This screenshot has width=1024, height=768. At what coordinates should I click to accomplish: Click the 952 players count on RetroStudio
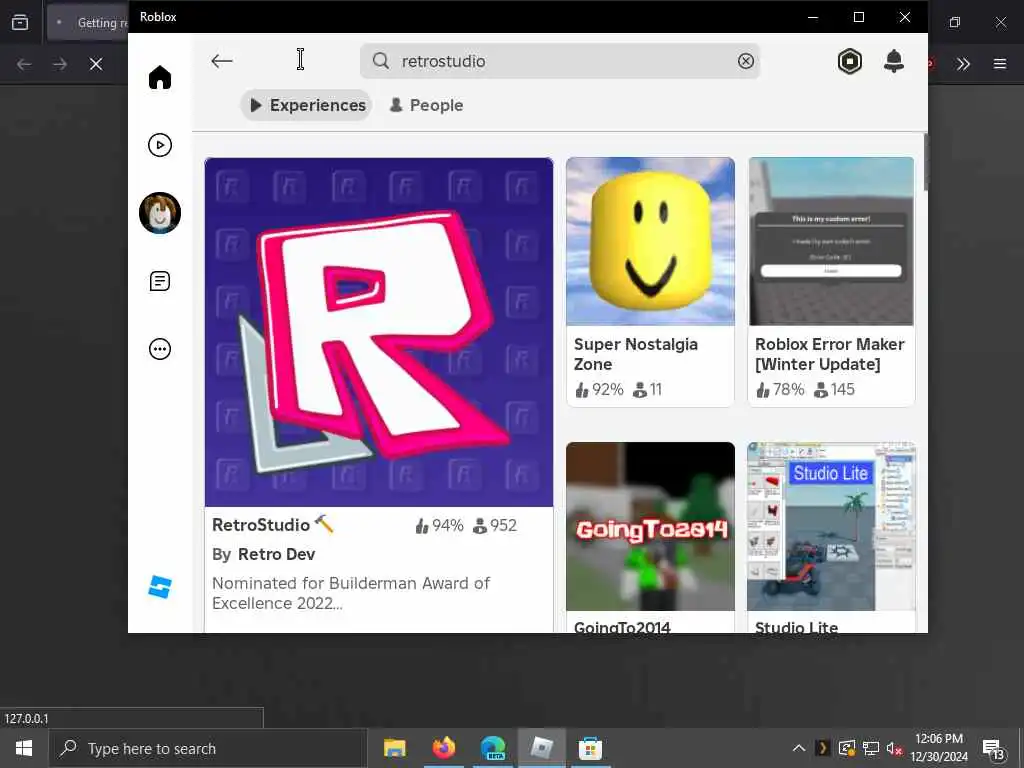(x=495, y=526)
